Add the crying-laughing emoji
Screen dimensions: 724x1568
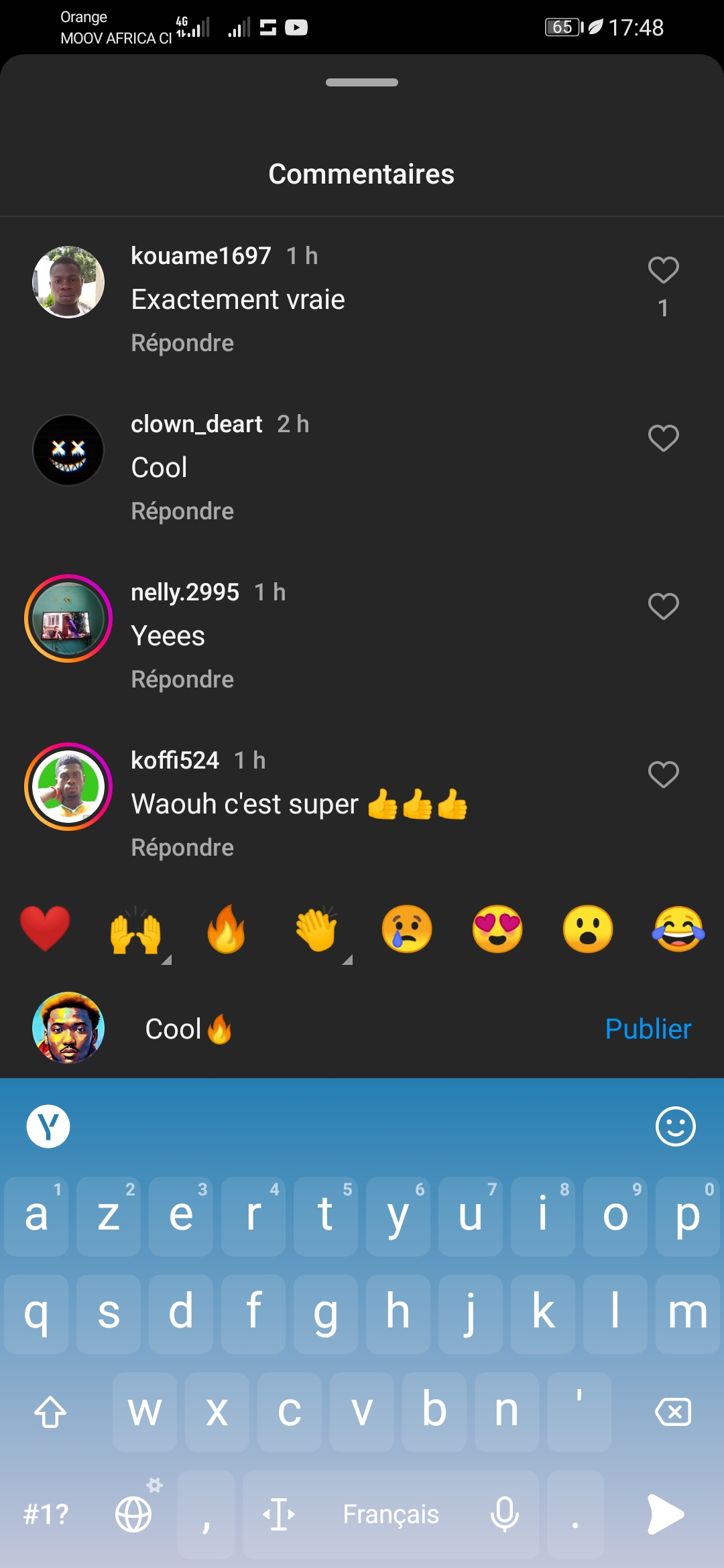[678, 929]
